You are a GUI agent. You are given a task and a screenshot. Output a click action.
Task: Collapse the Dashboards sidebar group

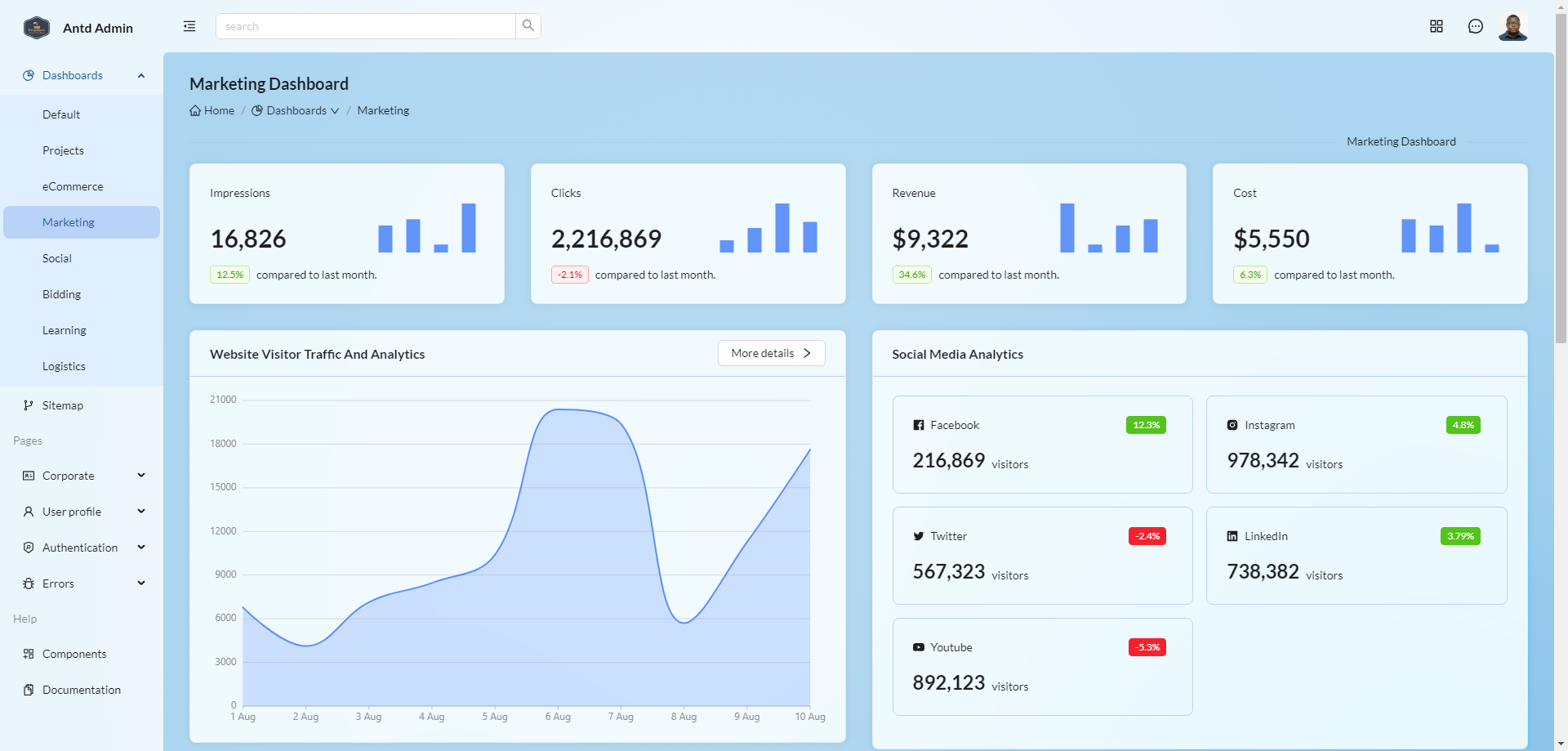tap(141, 75)
